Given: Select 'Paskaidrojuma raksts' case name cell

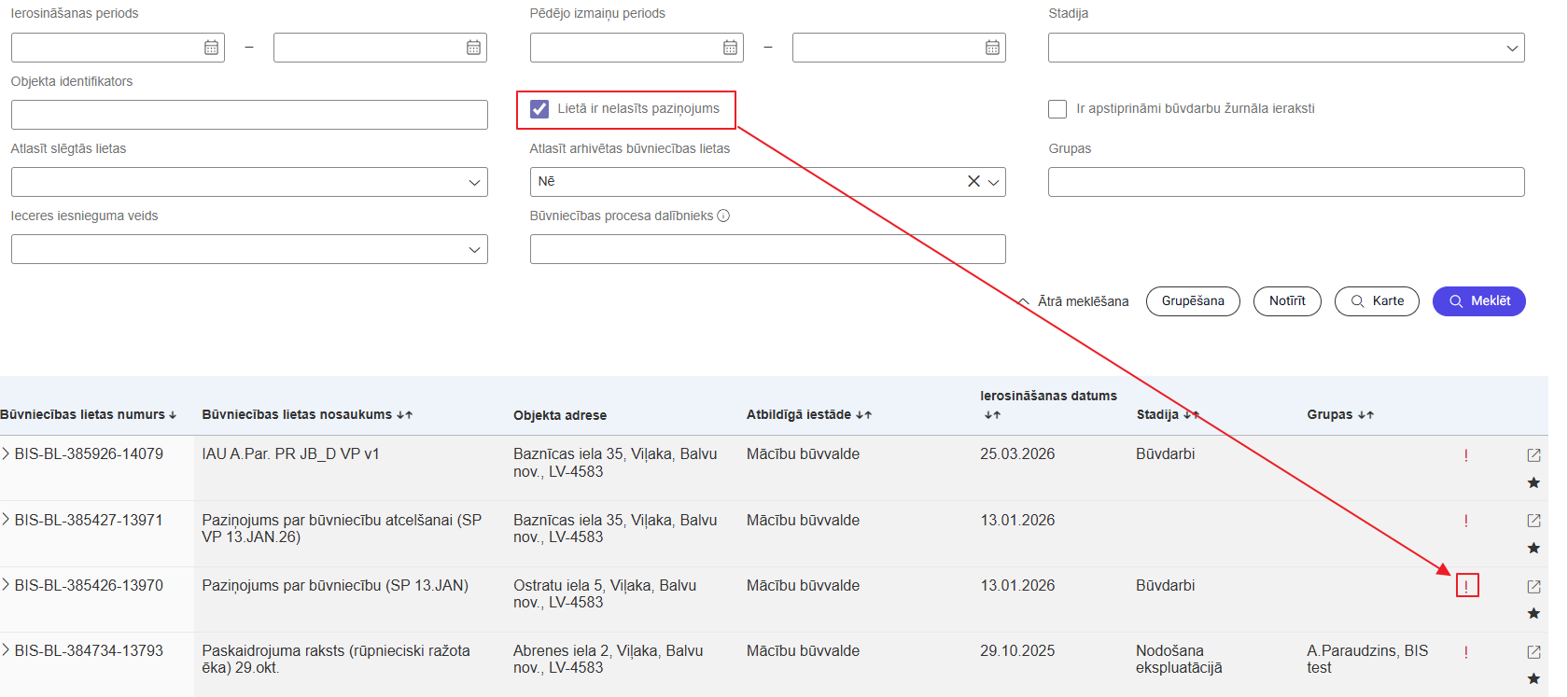Looking at the screenshot, I should [336, 659].
